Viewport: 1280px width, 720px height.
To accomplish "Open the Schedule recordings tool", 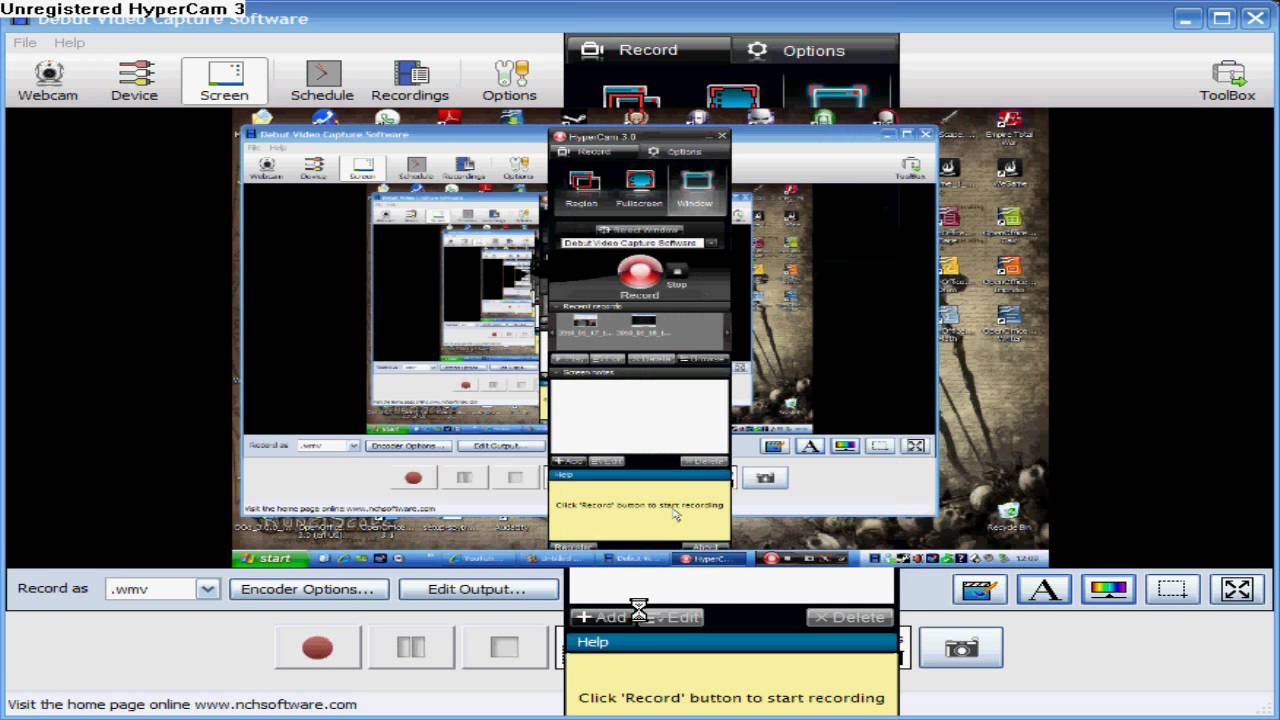I will point(322,81).
